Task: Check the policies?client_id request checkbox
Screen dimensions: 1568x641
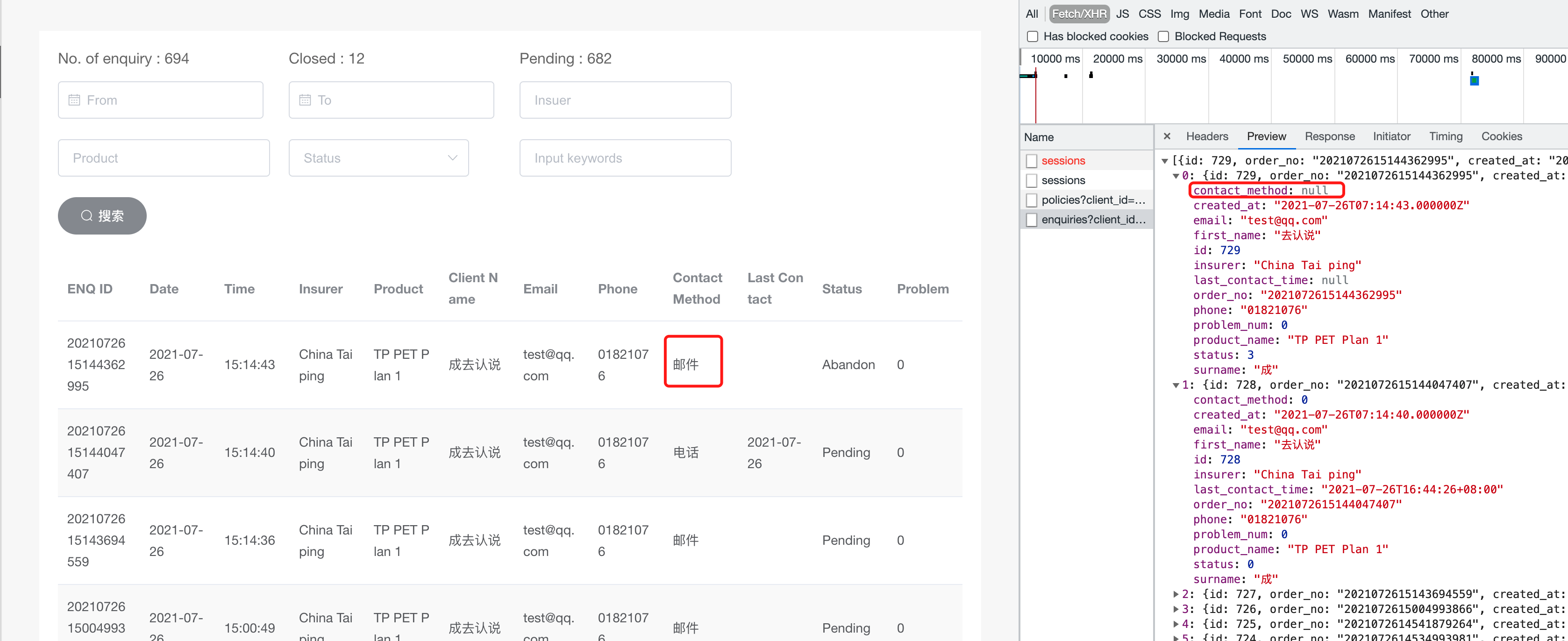Action: point(1032,199)
